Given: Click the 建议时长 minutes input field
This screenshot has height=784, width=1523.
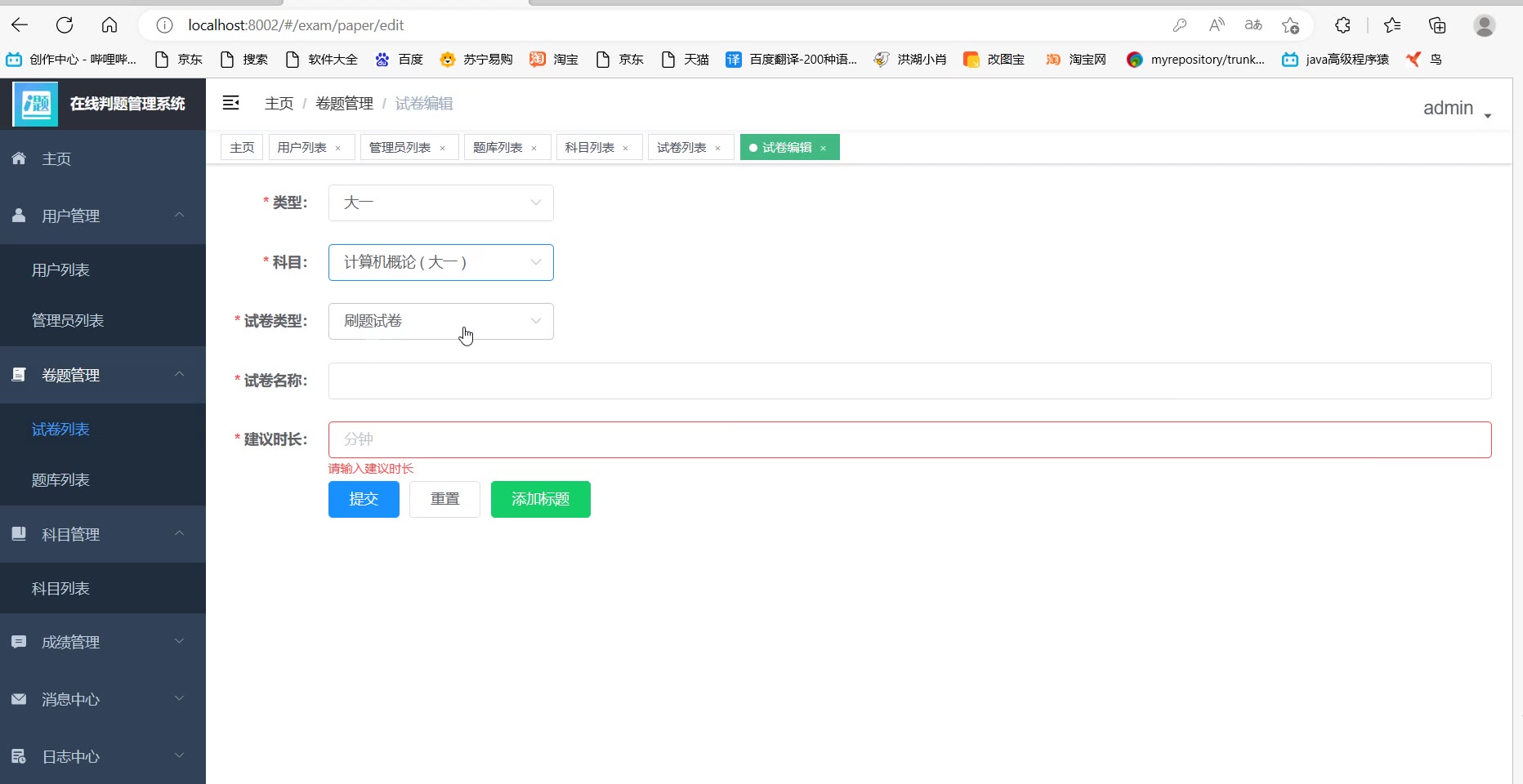Looking at the screenshot, I should point(910,439).
